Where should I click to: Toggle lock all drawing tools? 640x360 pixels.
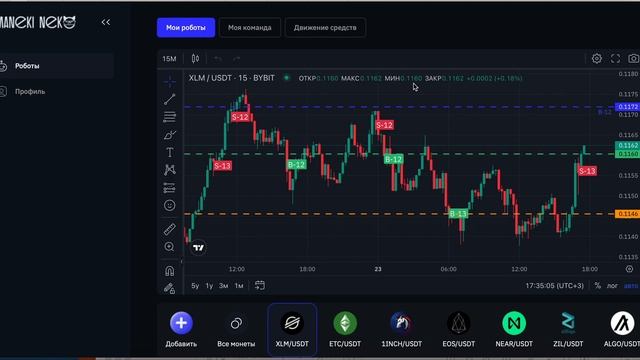coord(170,288)
